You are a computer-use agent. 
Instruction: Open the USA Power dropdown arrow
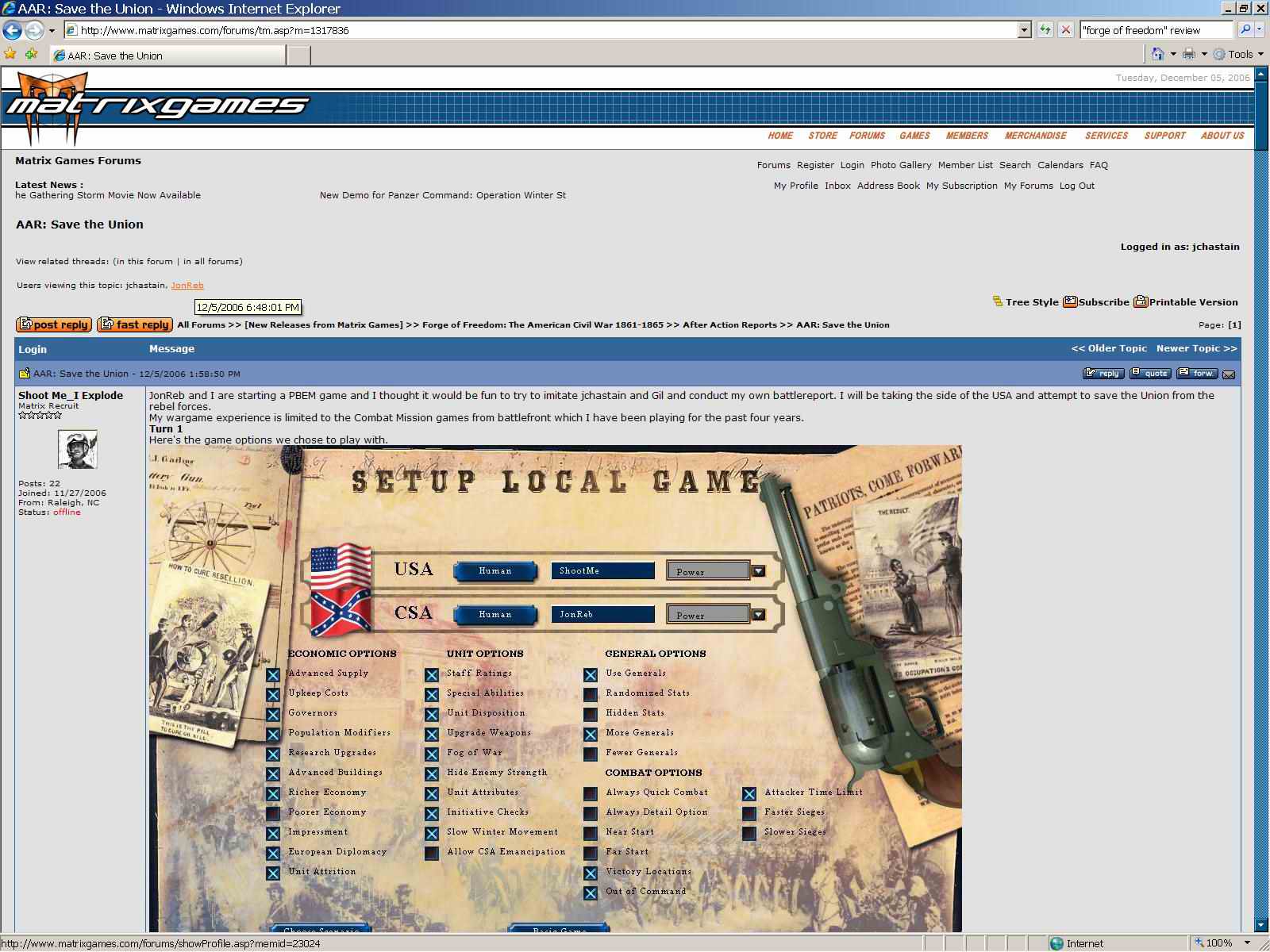coord(759,571)
